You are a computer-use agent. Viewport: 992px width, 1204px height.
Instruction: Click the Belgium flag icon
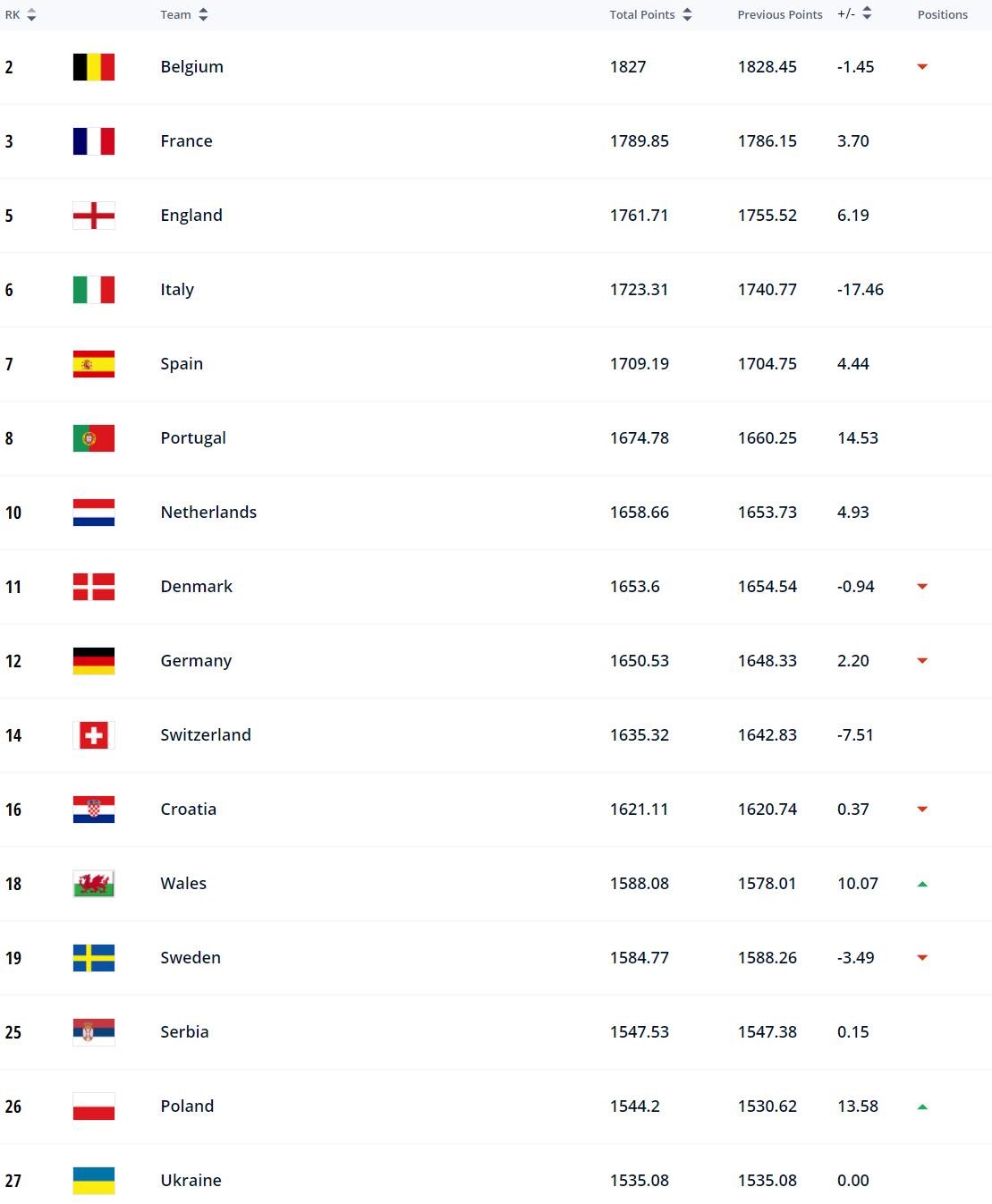pyautogui.click(x=94, y=67)
